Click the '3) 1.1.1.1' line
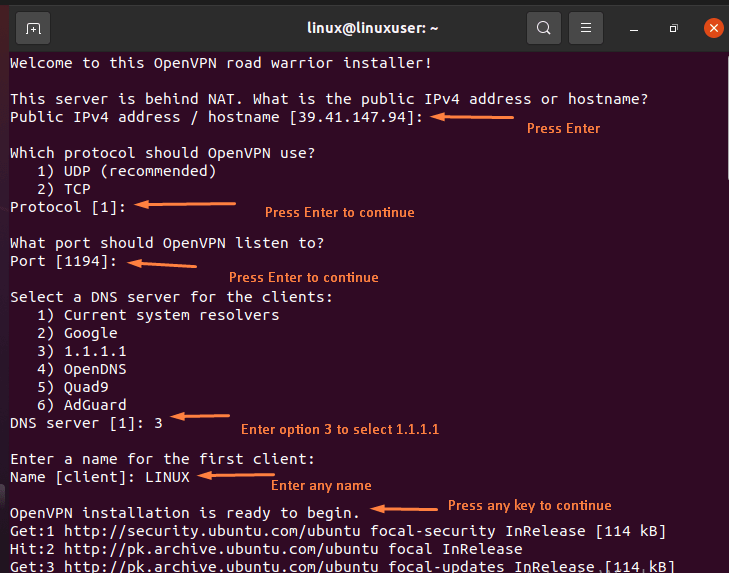The width and height of the screenshot is (729, 573). pos(82,351)
